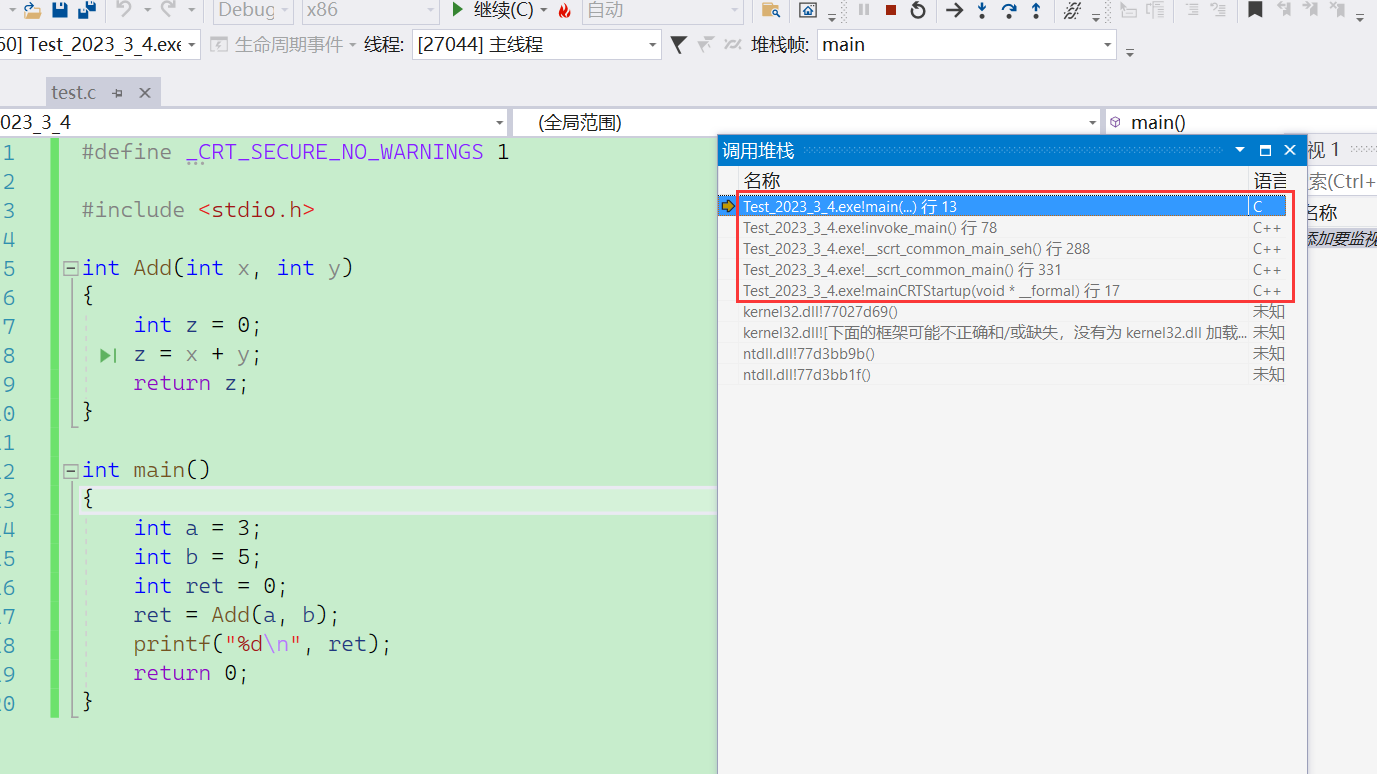Click the code line 'ret = Add(a, b);'
Image resolution: width=1377 pixels, height=774 pixels.
point(237,615)
